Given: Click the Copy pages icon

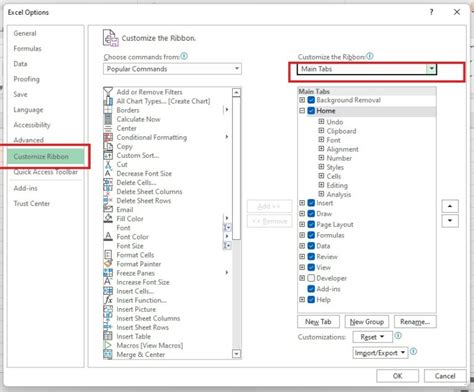Looking at the screenshot, I should pyautogui.click(x=108, y=146).
